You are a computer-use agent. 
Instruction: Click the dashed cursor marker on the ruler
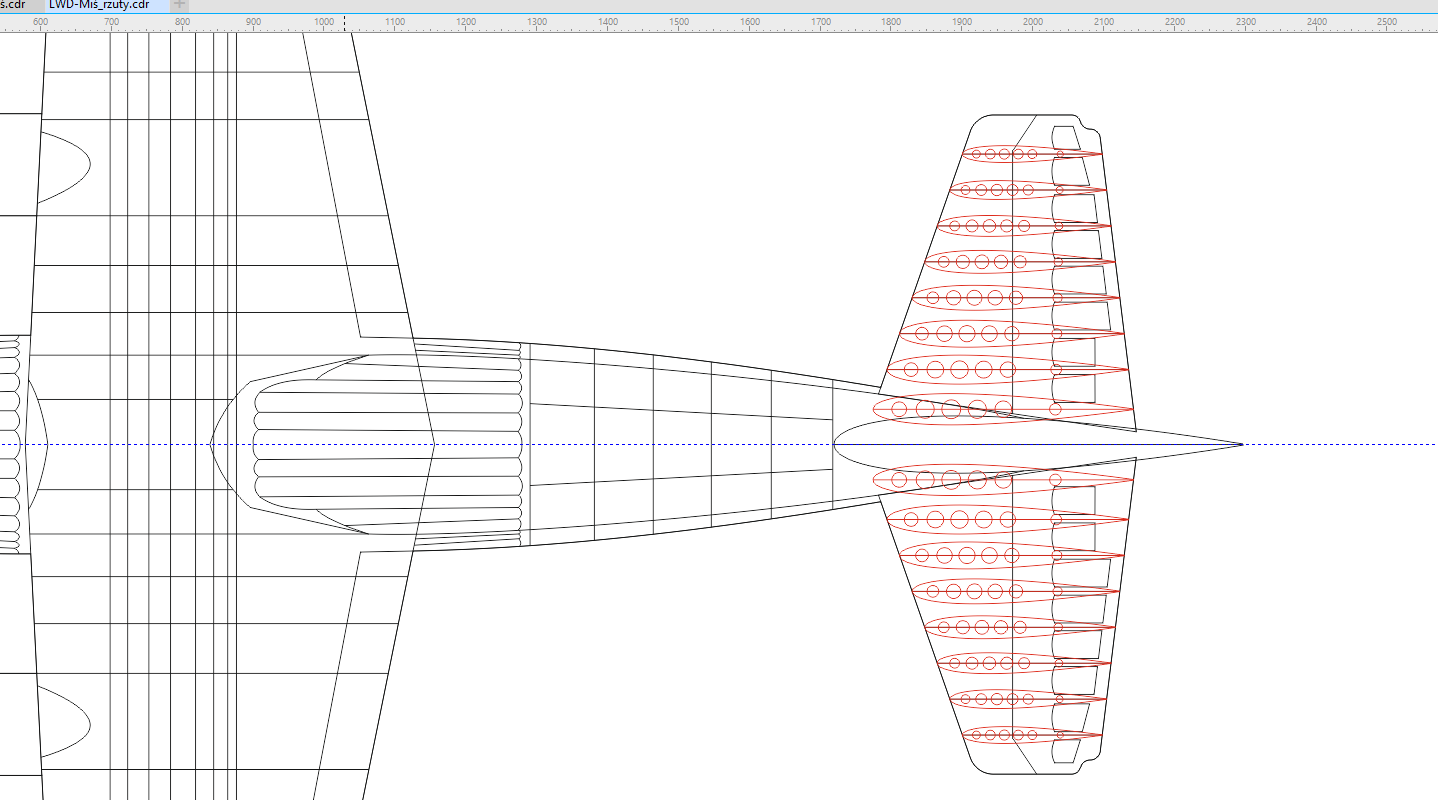(x=346, y=22)
